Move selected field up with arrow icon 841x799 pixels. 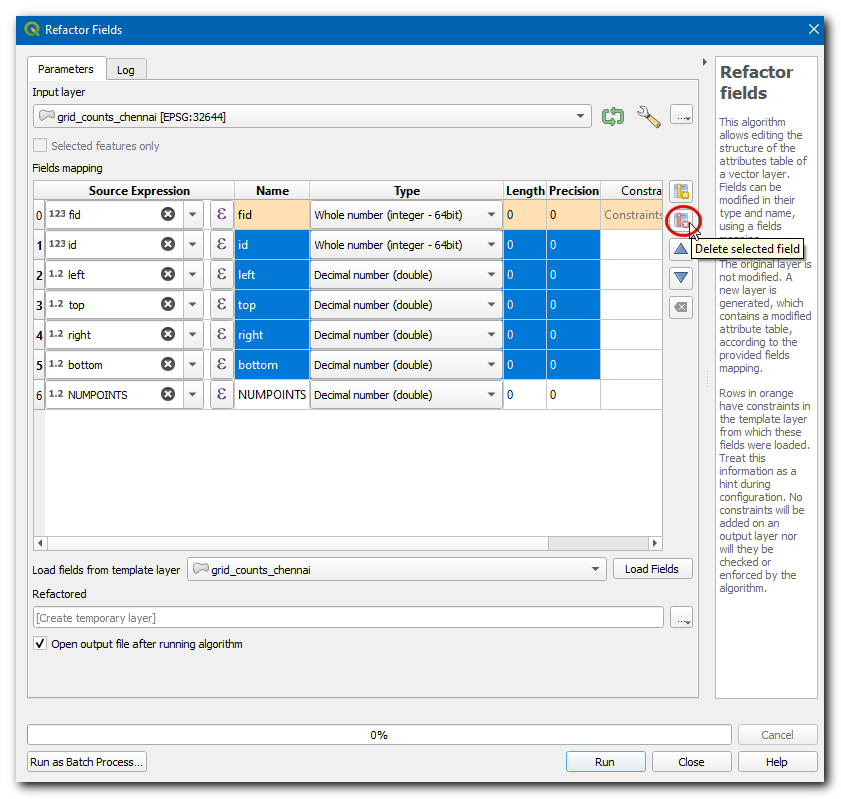click(681, 249)
